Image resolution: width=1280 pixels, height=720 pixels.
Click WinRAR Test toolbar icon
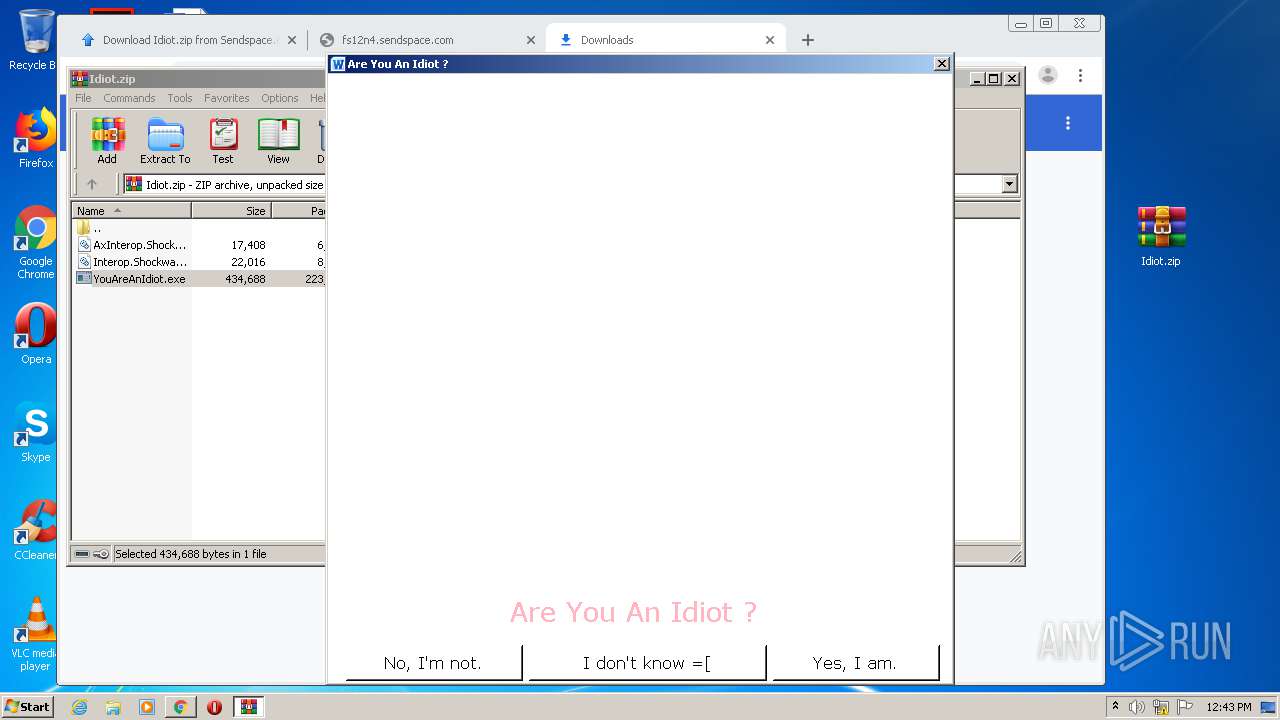click(x=223, y=141)
